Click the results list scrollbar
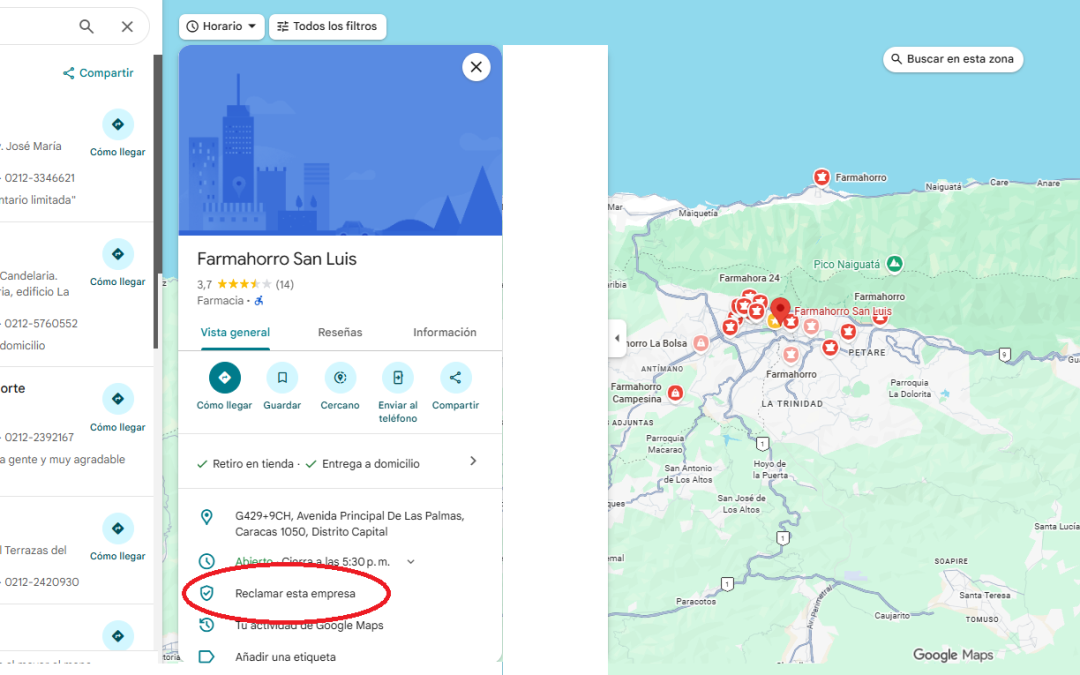The height and width of the screenshot is (675, 1080). pyautogui.click(x=157, y=200)
